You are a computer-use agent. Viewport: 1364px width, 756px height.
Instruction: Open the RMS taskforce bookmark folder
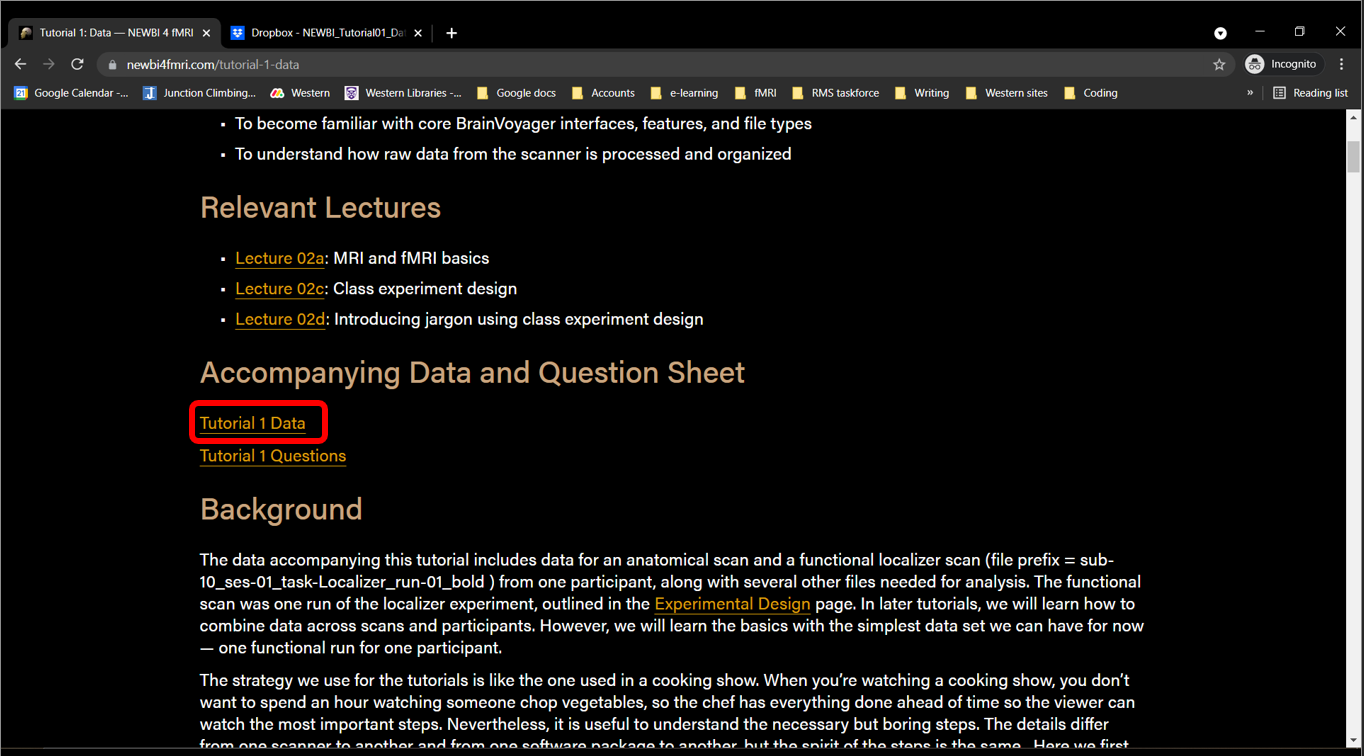[x=835, y=93]
